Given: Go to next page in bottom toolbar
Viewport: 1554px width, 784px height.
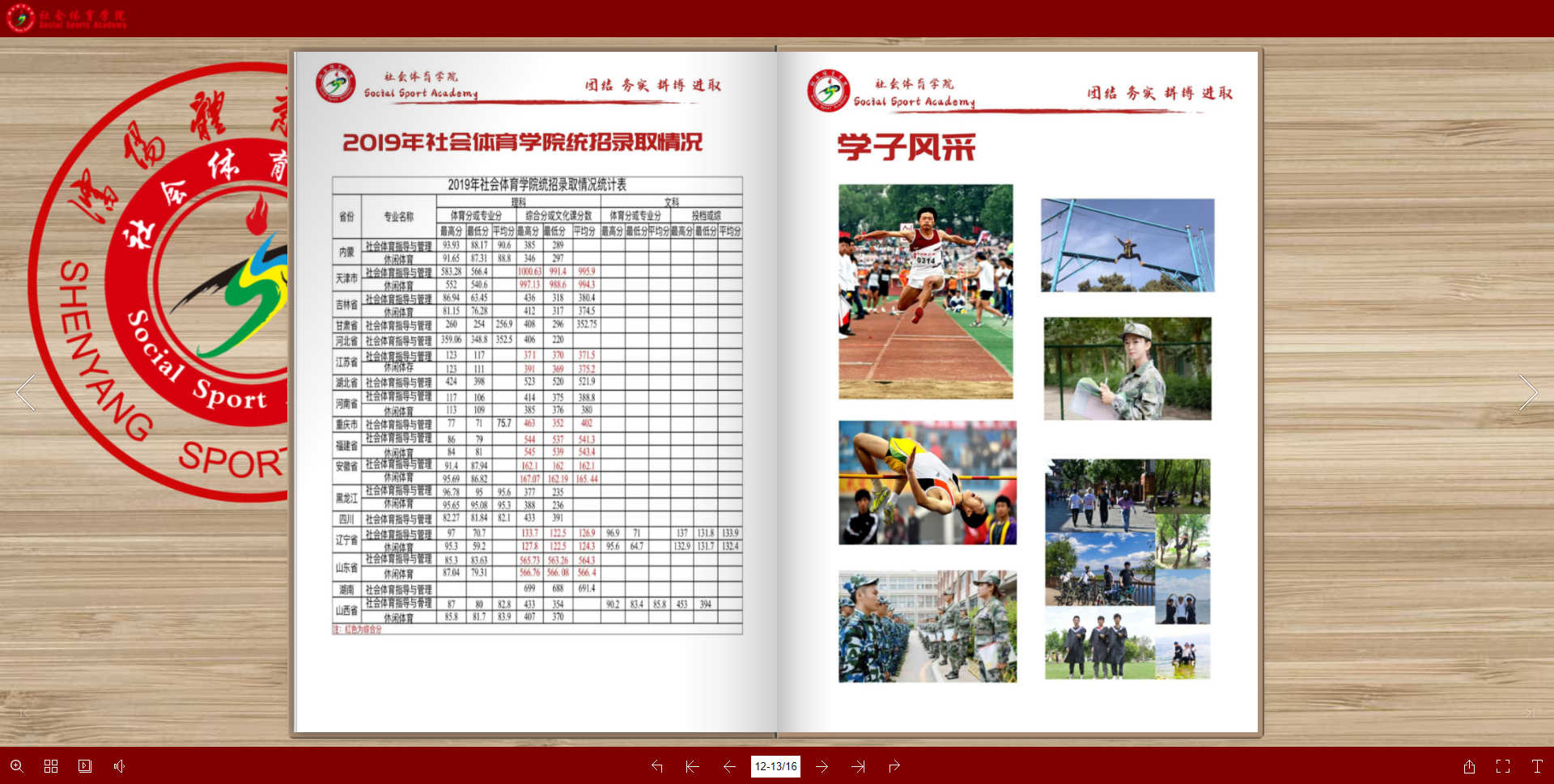Looking at the screenshot, I should click(822, 766).
